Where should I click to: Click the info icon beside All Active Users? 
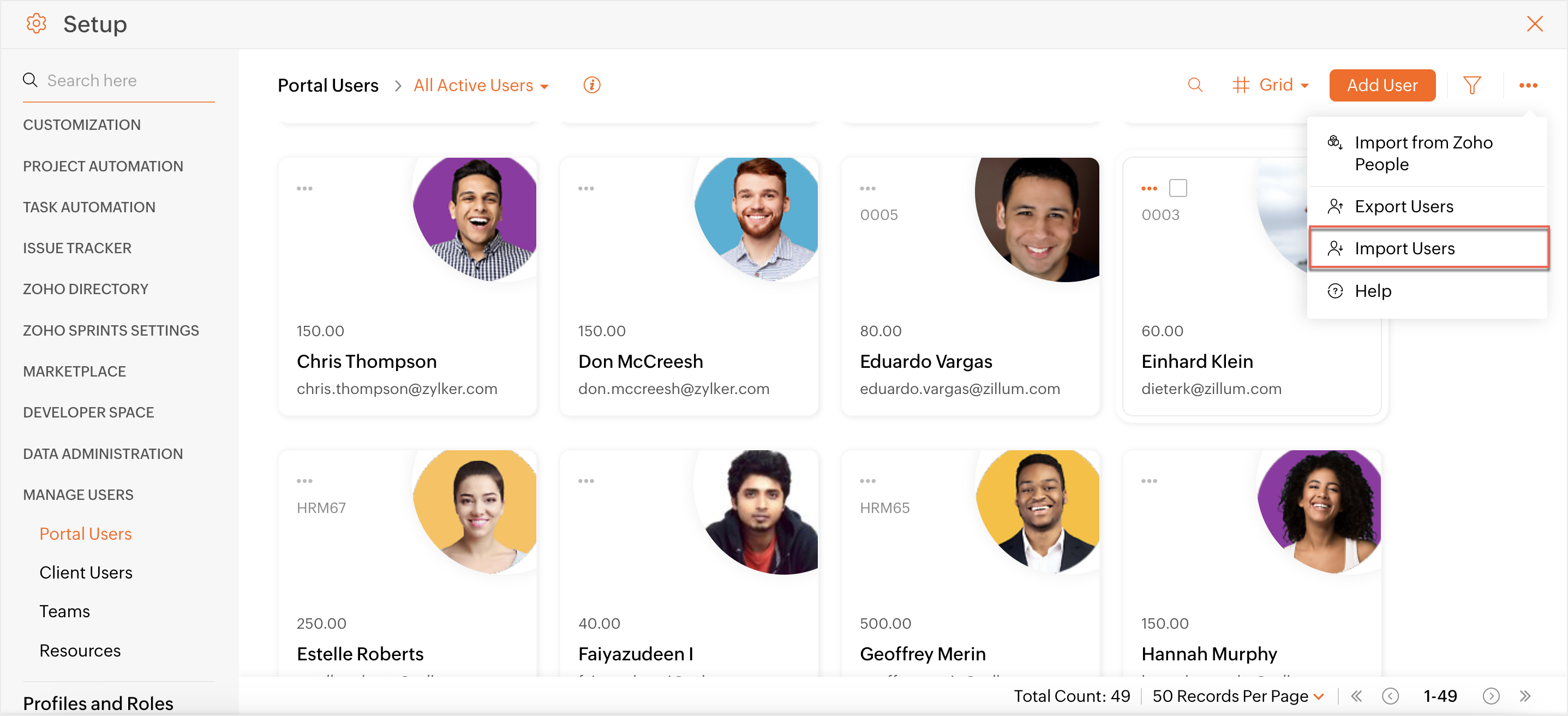[x=591, y=85]
